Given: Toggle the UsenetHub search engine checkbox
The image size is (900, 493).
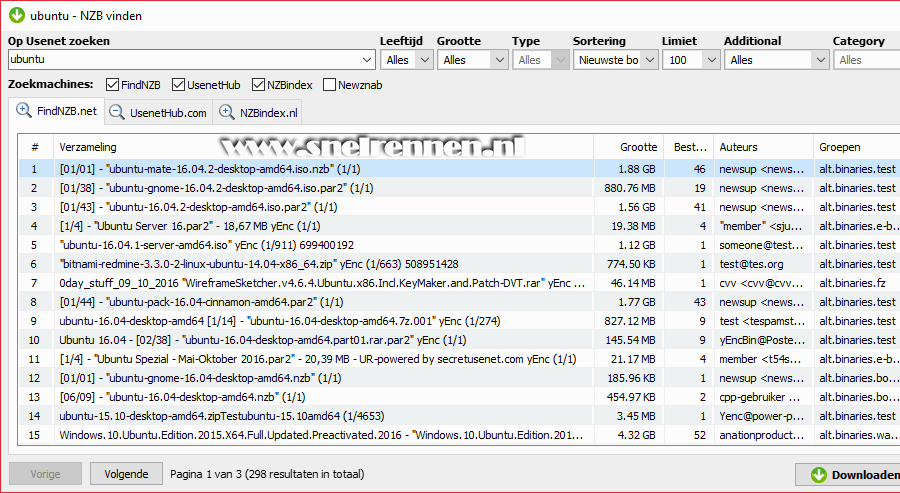Looking at the screenshot, I should pos(179,85).
